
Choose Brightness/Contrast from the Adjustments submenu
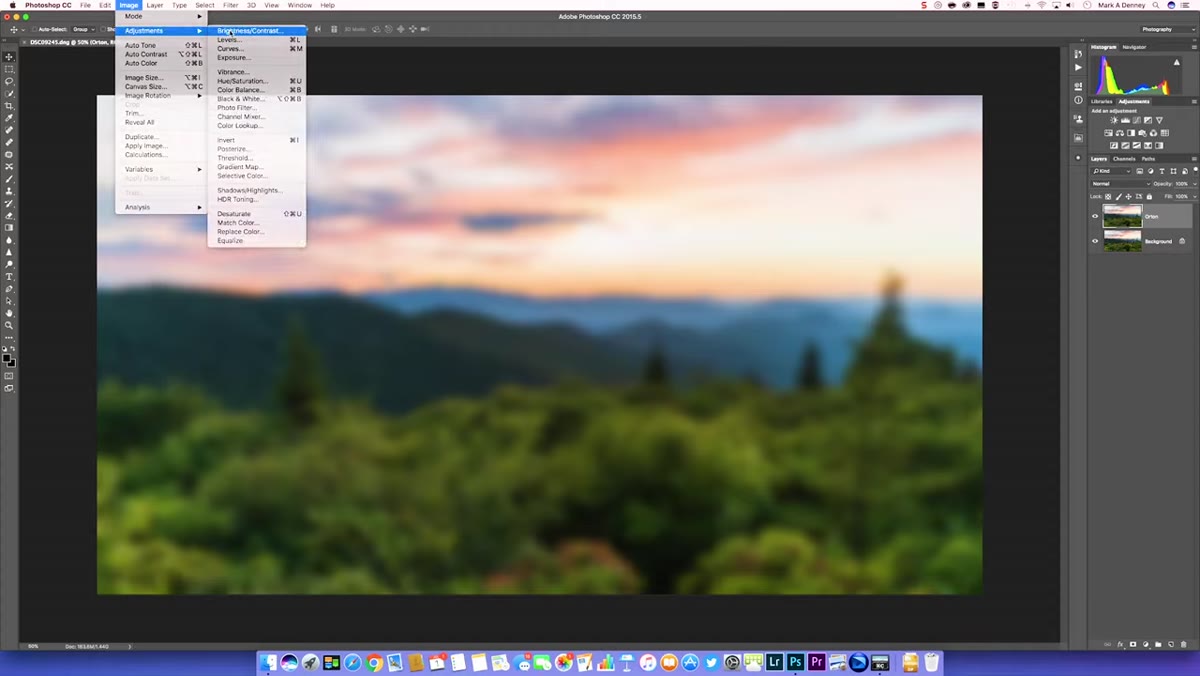point(257,31)
